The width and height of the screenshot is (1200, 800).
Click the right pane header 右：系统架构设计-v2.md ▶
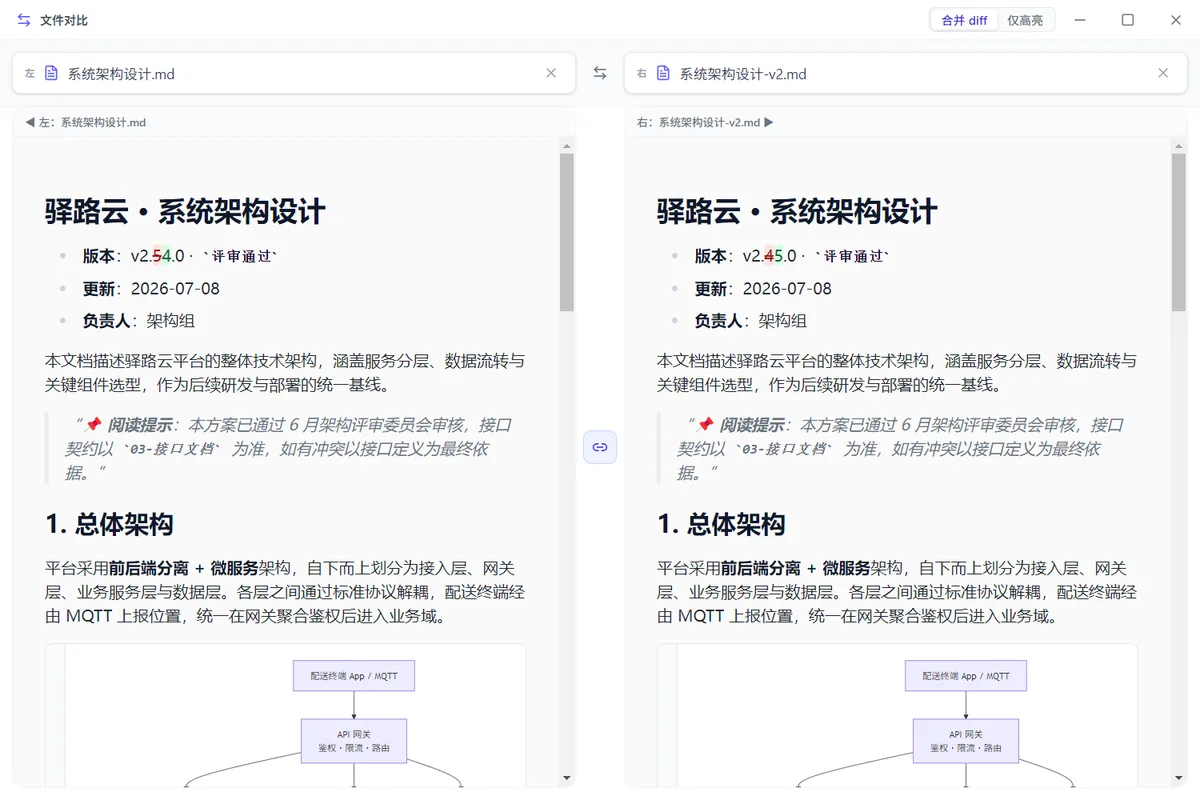tap(706, 122)
